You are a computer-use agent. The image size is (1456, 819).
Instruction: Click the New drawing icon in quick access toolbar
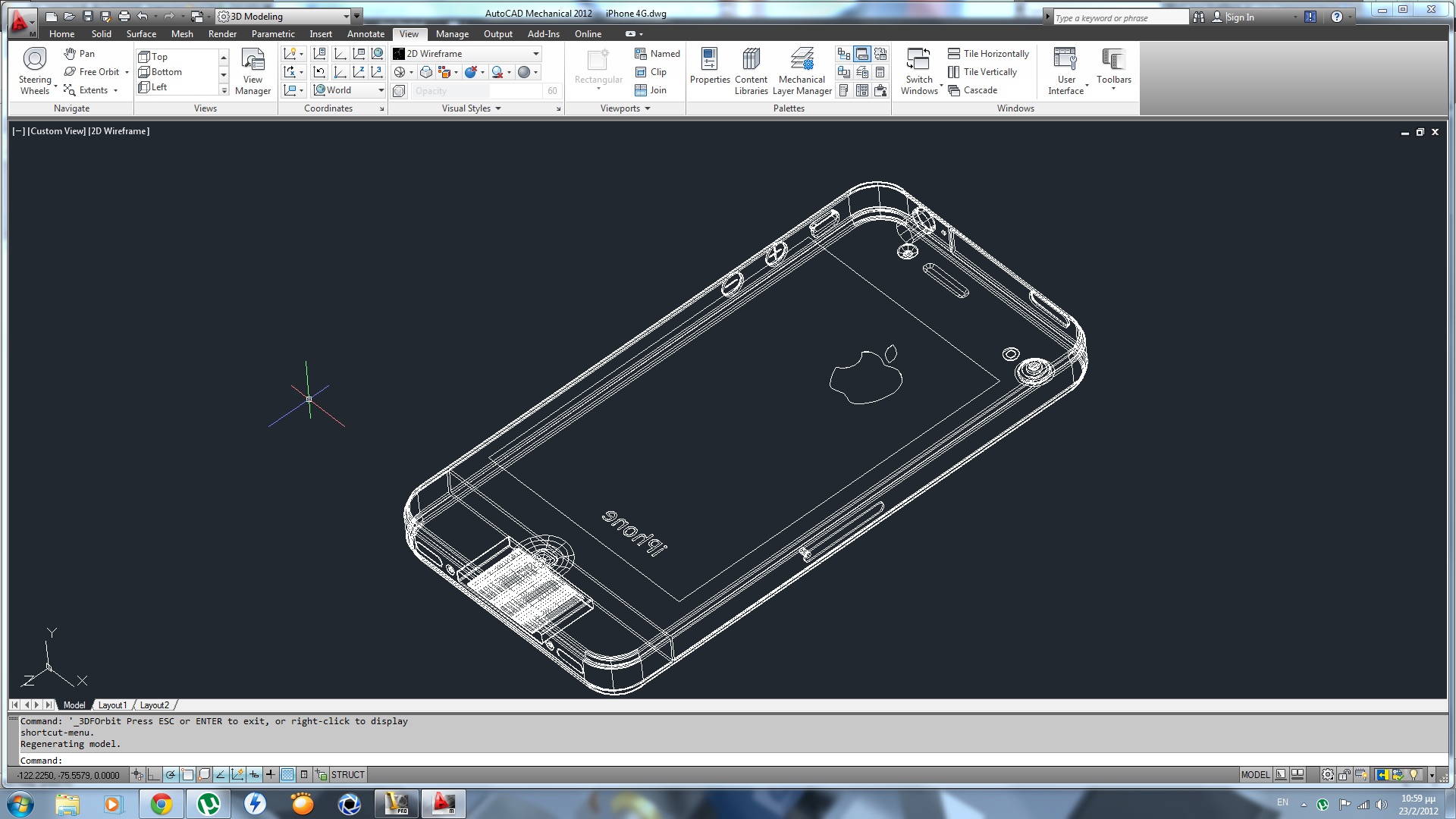[x=52, y=16]
